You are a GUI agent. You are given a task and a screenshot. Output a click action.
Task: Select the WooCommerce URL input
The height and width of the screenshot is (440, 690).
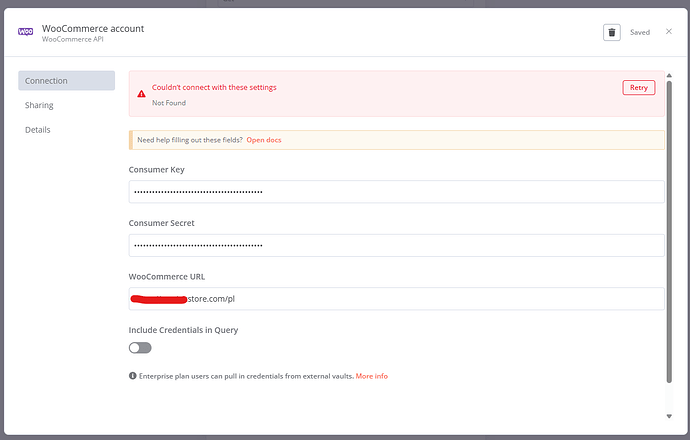point(396,299)
